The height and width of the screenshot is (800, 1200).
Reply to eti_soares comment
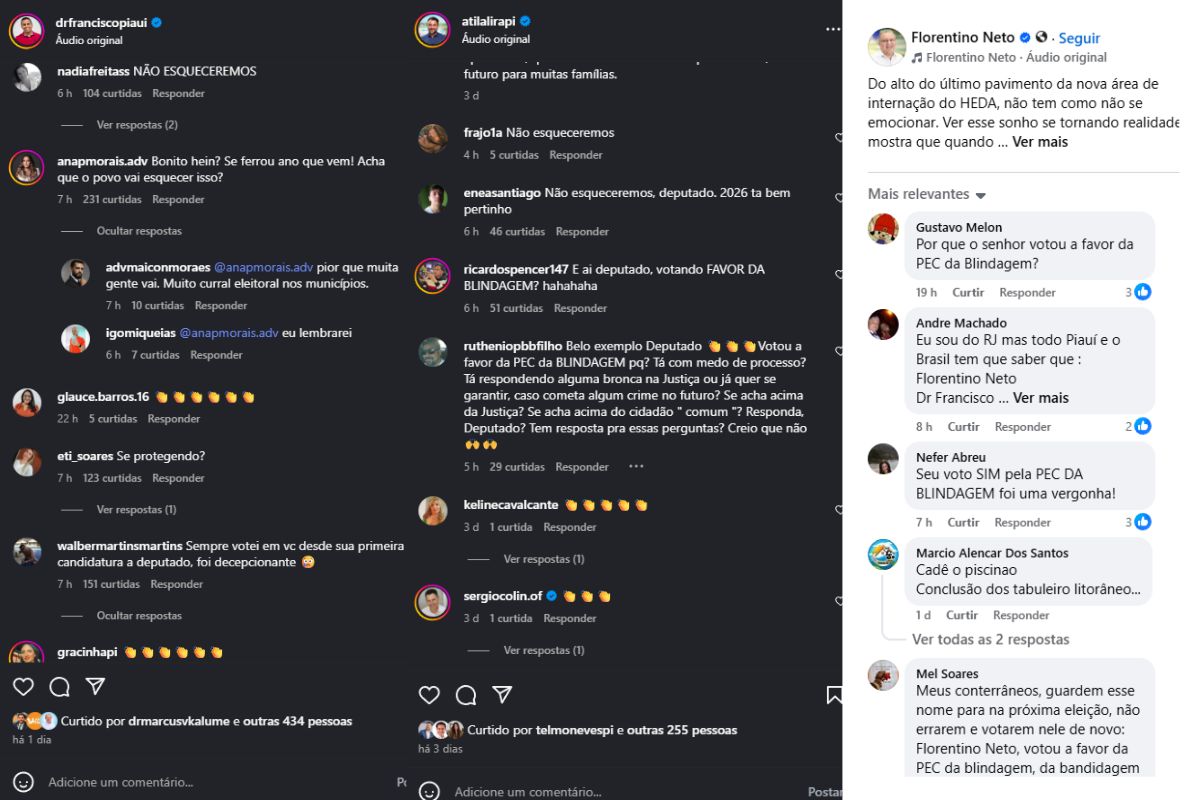(178, 478)
